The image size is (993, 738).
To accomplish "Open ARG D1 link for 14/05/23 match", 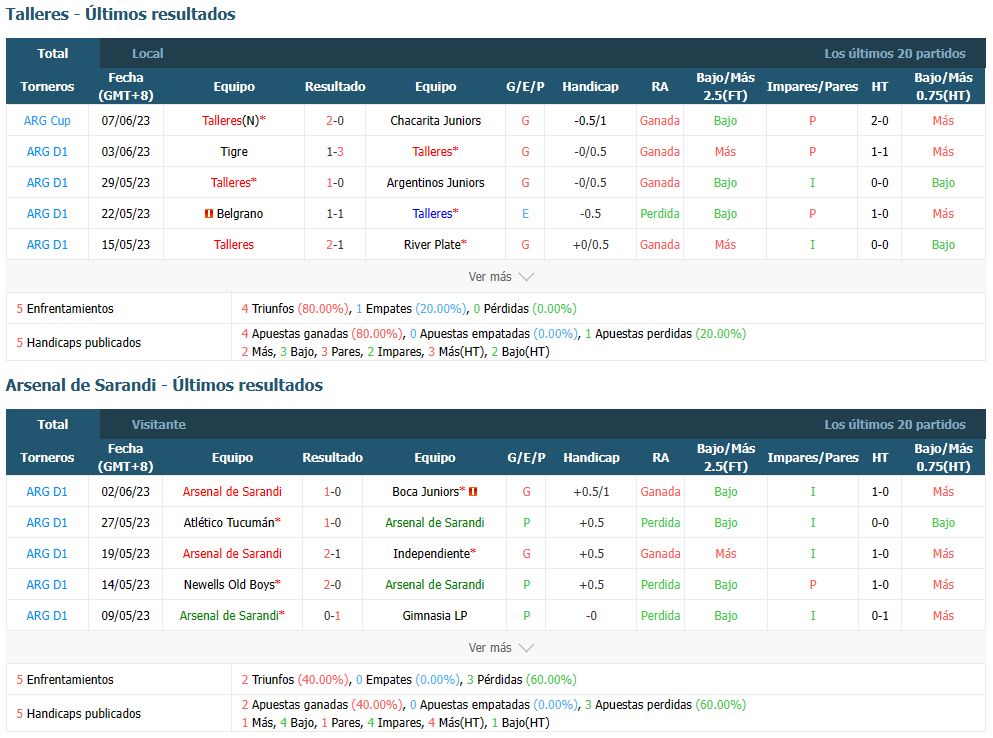I will pos(47,585).
